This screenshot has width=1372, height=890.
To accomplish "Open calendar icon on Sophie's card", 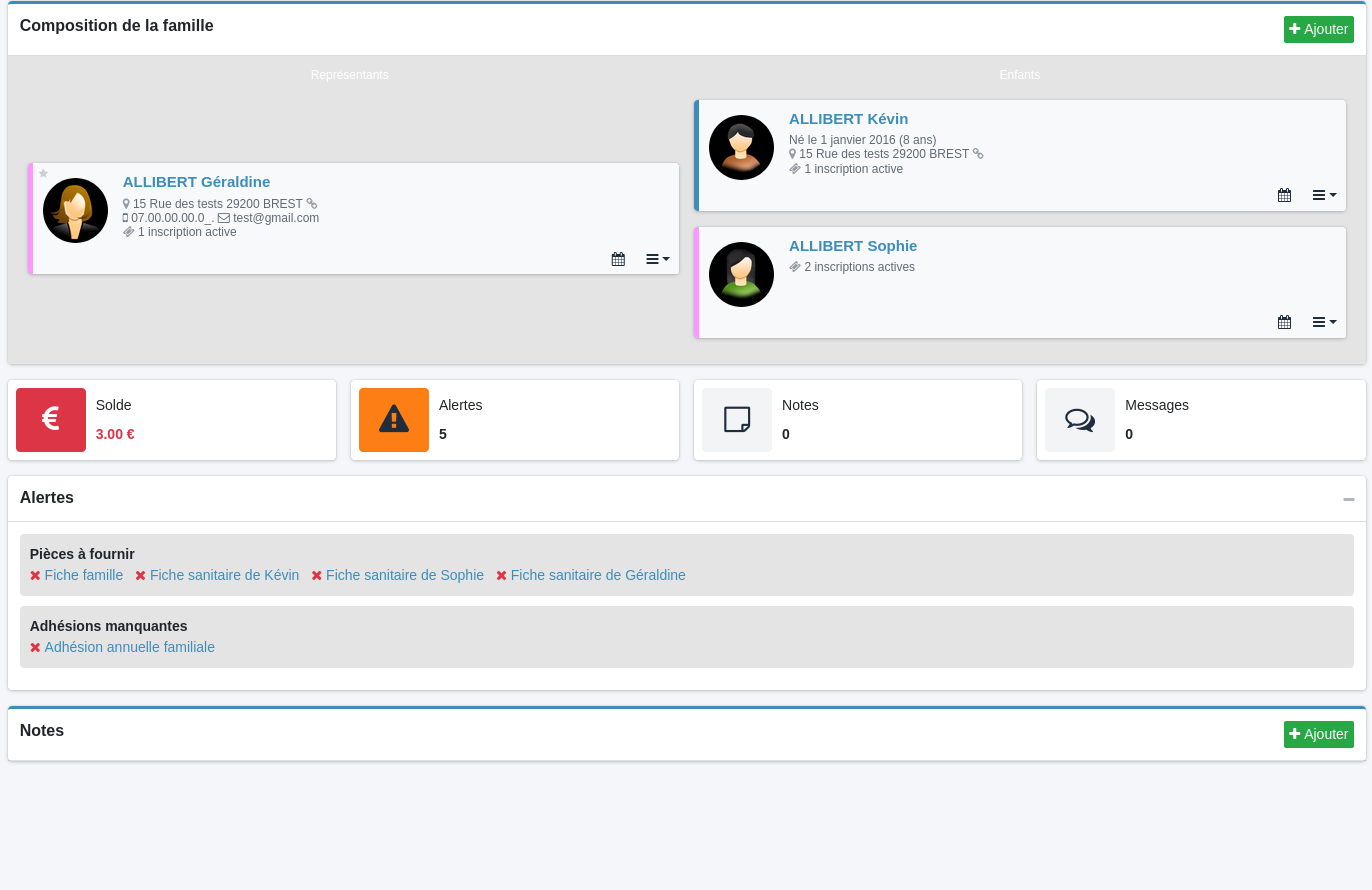I will point(1284,322).
